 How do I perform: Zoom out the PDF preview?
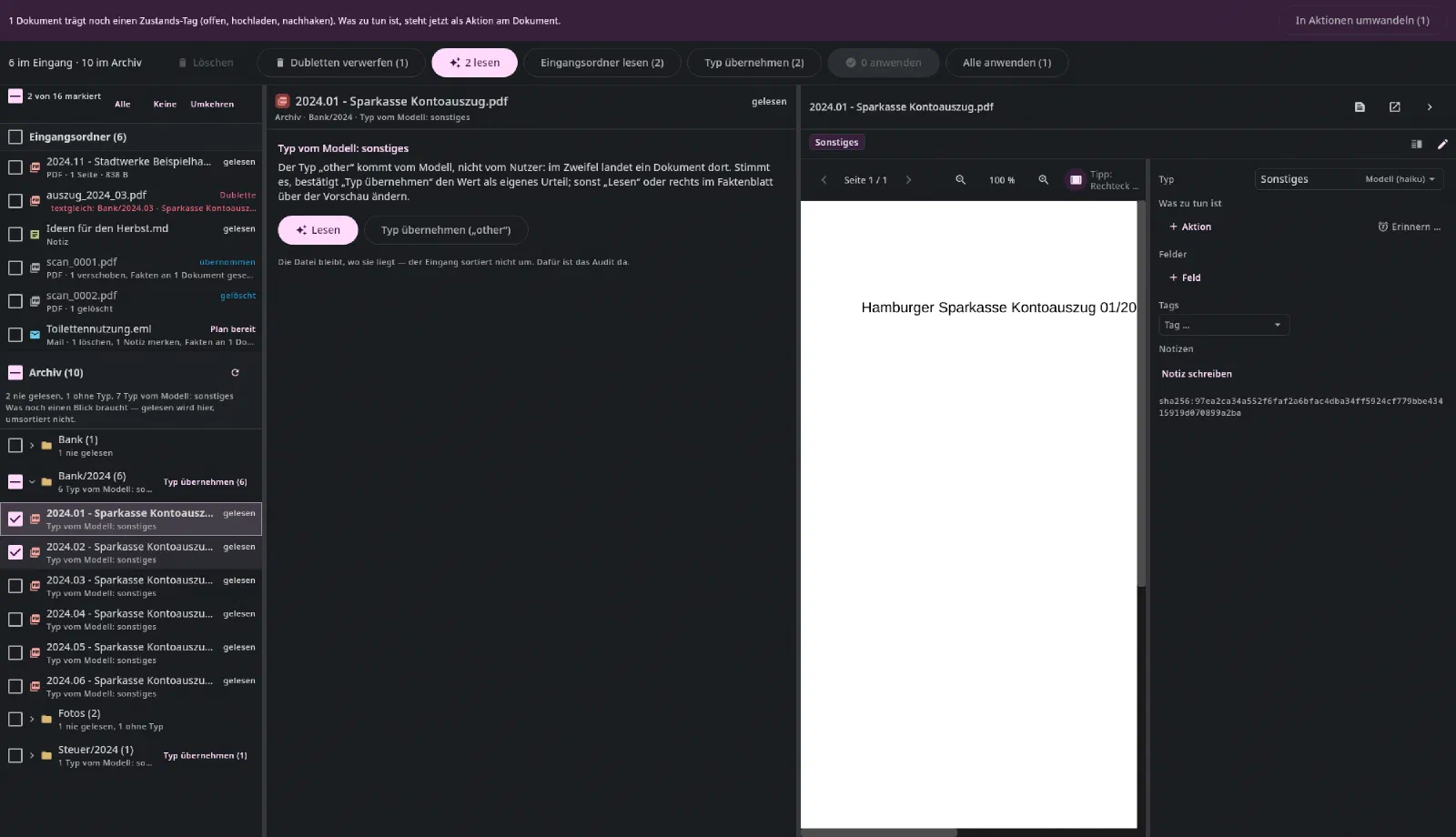960,179
